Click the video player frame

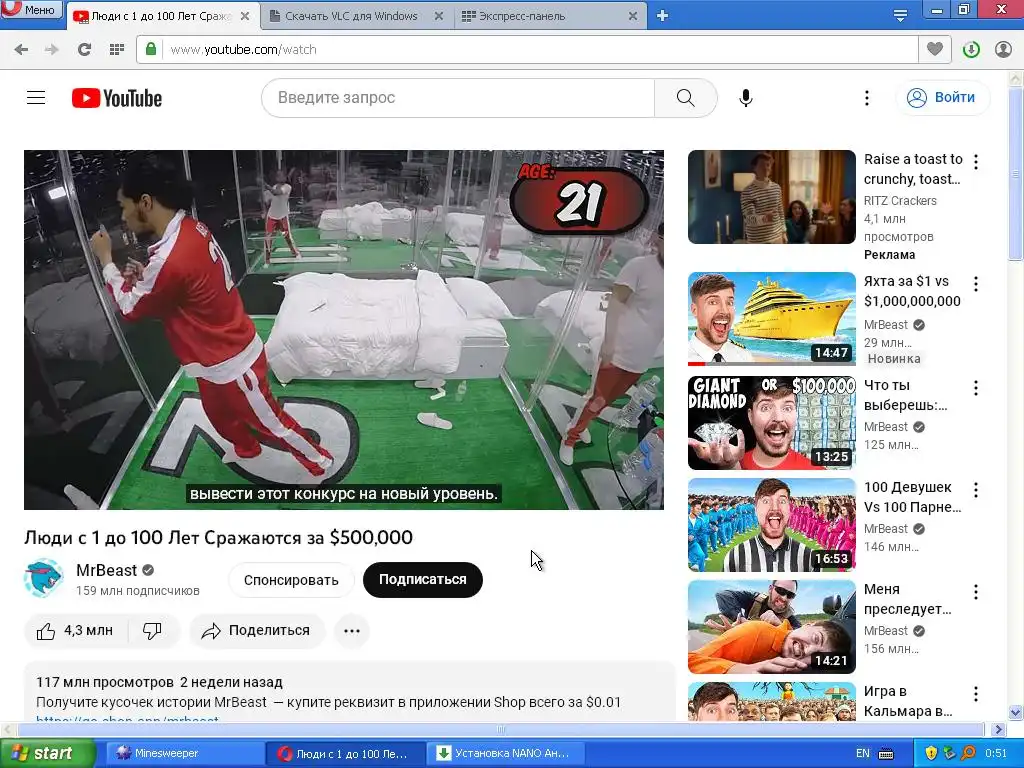[x=344, y=330]
